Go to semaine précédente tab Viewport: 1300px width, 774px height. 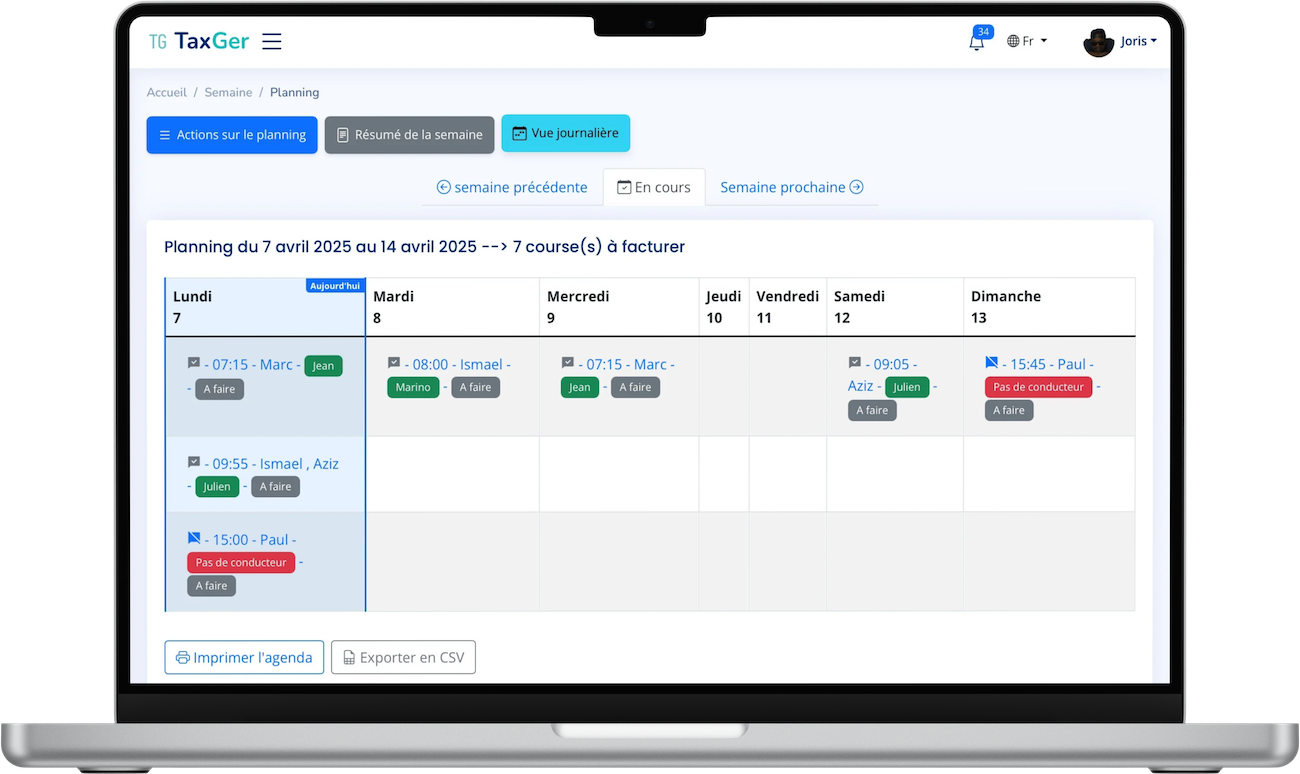tap(512, 187)
